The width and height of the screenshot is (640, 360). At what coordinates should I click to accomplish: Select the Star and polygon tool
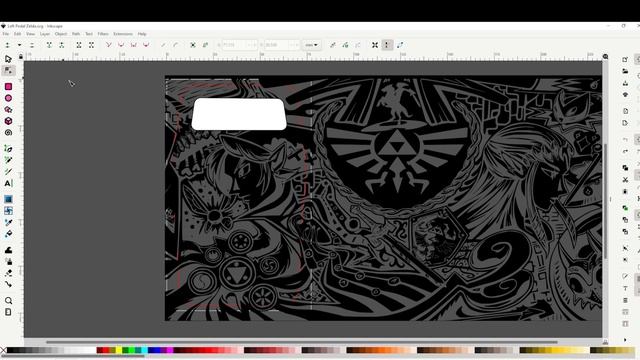[x=8, y=109]
